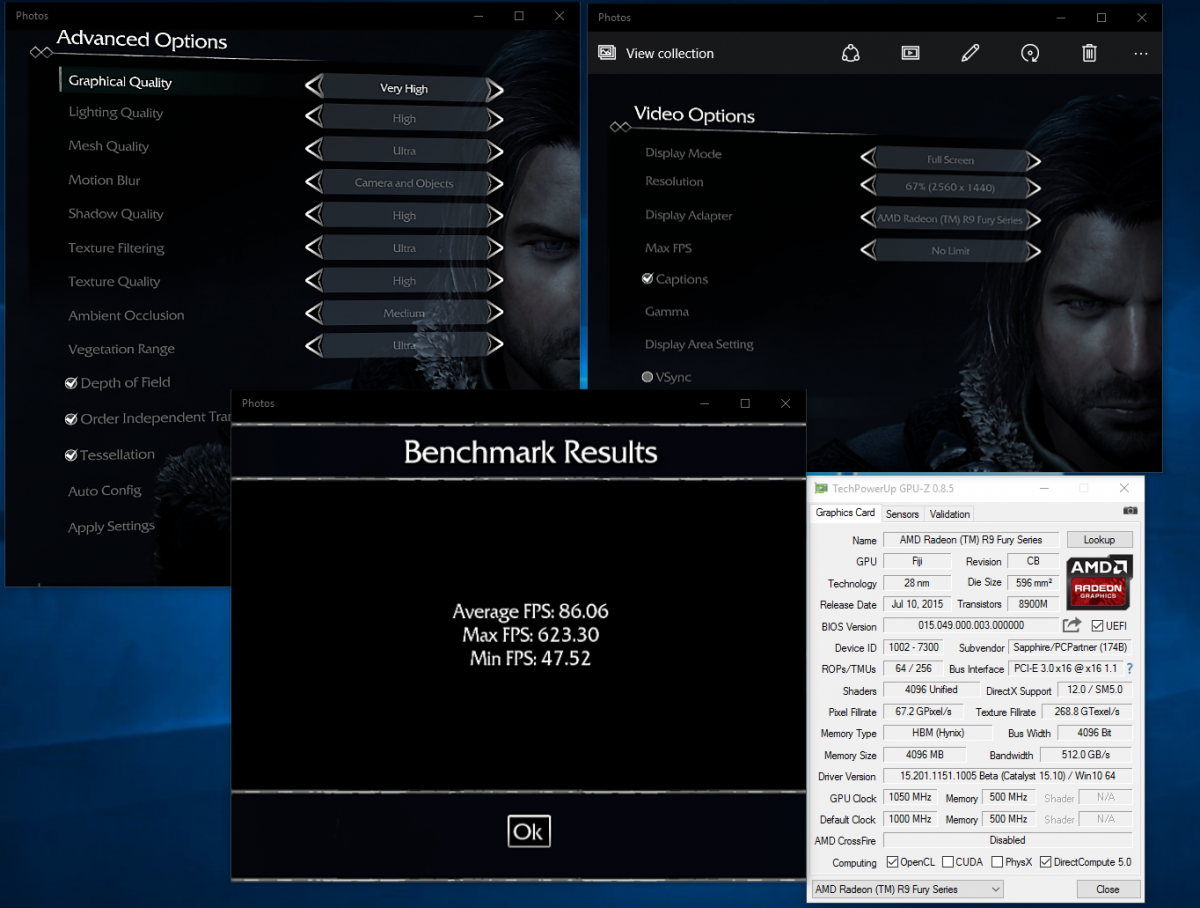1200x908 pixels.
Task: Switch to the Sensors tab in GPU-Z
Action: tap(902, 514)
